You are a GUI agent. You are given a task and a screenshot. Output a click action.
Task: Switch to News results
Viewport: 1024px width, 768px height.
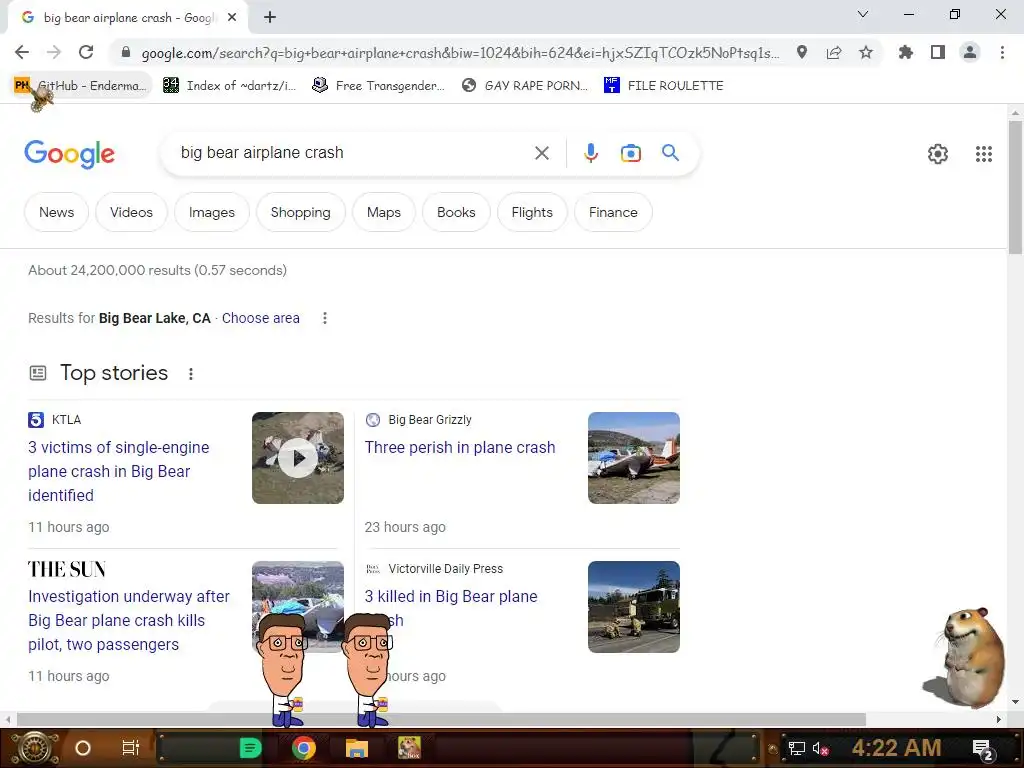tap(56, 212)
